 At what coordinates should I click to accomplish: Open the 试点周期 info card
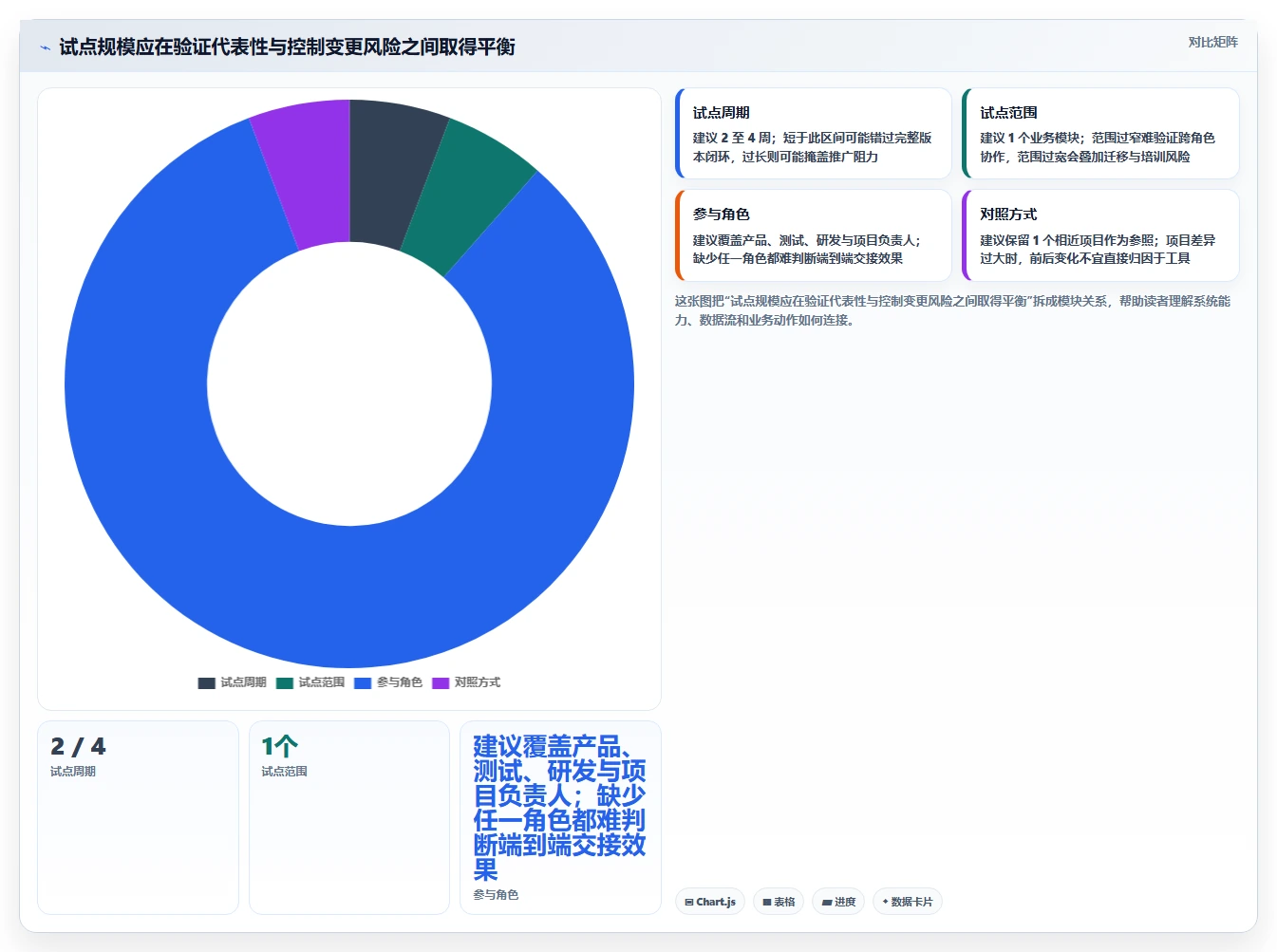pos(813,133)
